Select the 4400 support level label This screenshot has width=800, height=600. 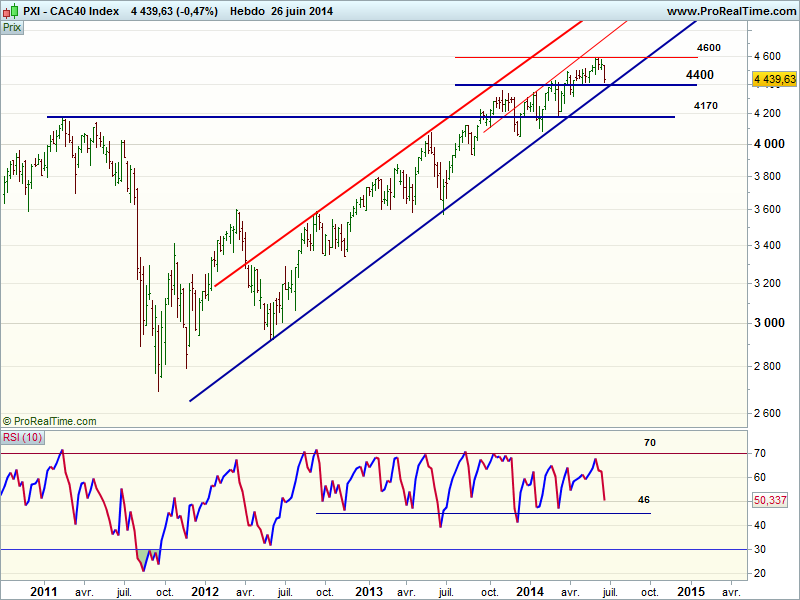point(699,75)
